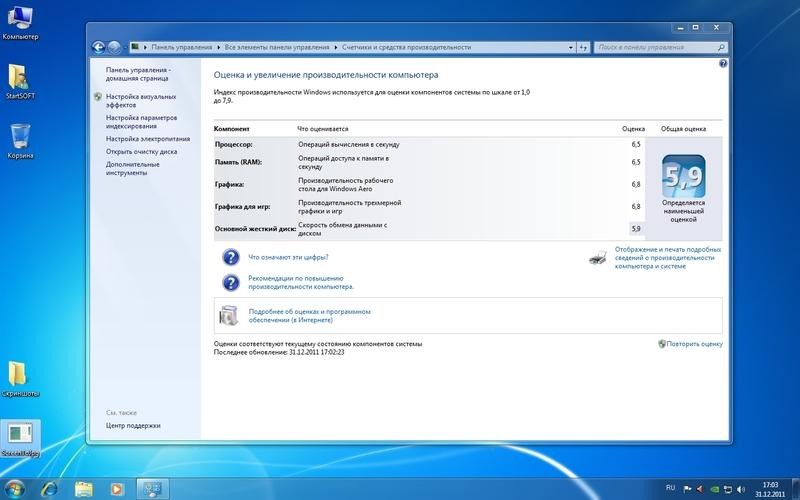Image resolution: width=800 pixels, height=500 pixels.
Task: Select the 'Графика:' row label
Action: [x=229, y=185]
